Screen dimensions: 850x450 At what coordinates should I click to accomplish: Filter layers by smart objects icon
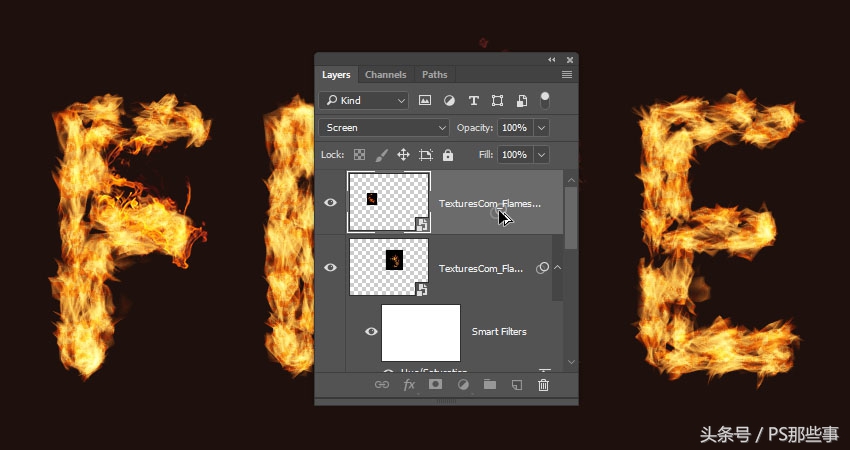point(521,100)
